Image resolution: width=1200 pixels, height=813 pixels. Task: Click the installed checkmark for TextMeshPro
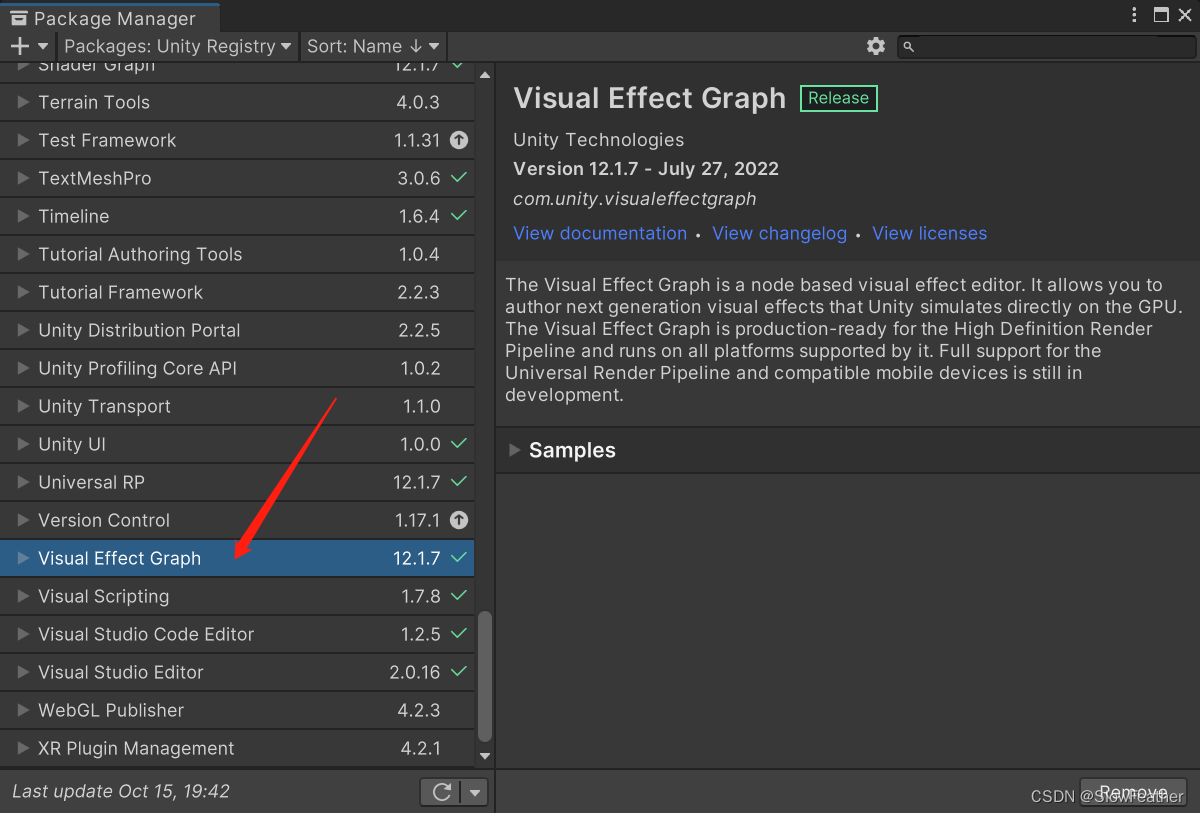click(x=459, y=178)
